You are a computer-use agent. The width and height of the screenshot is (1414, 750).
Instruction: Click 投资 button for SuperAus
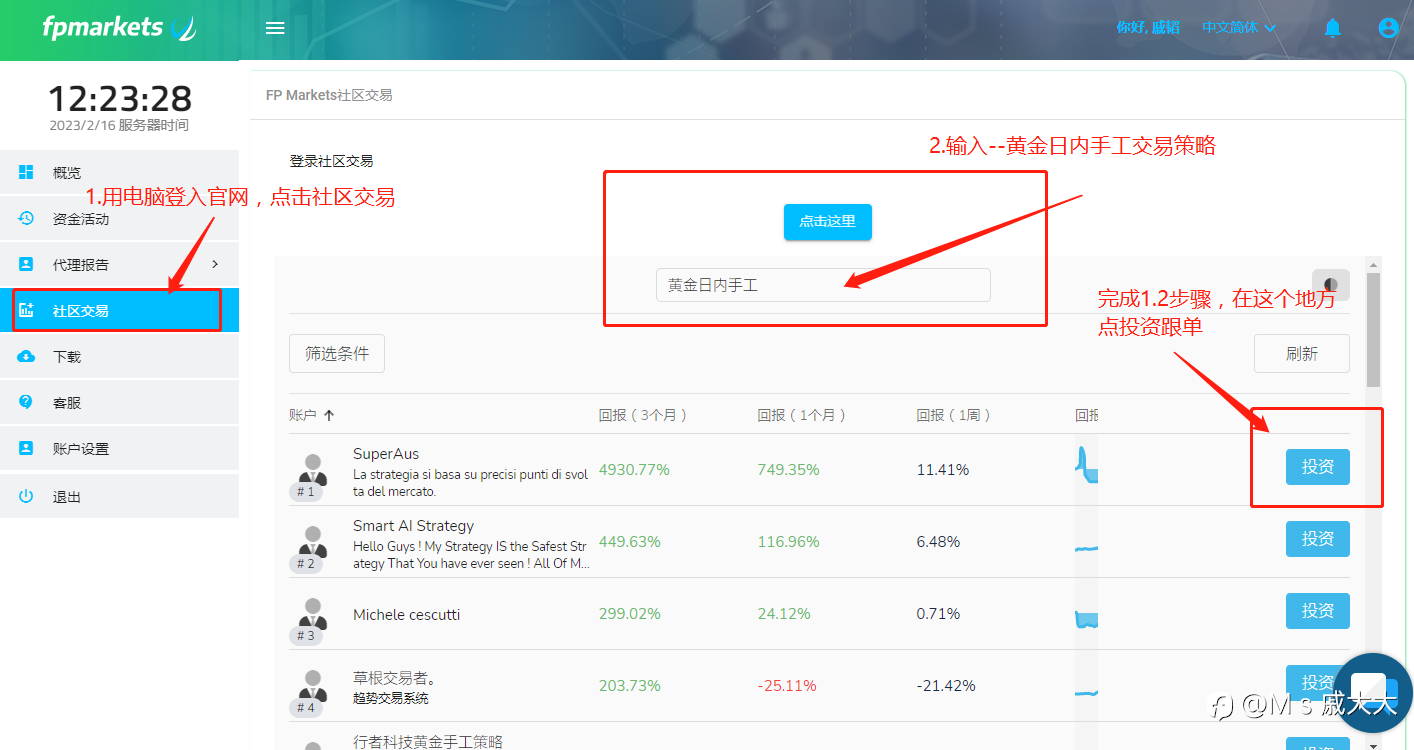click(x=1318, y=467)
